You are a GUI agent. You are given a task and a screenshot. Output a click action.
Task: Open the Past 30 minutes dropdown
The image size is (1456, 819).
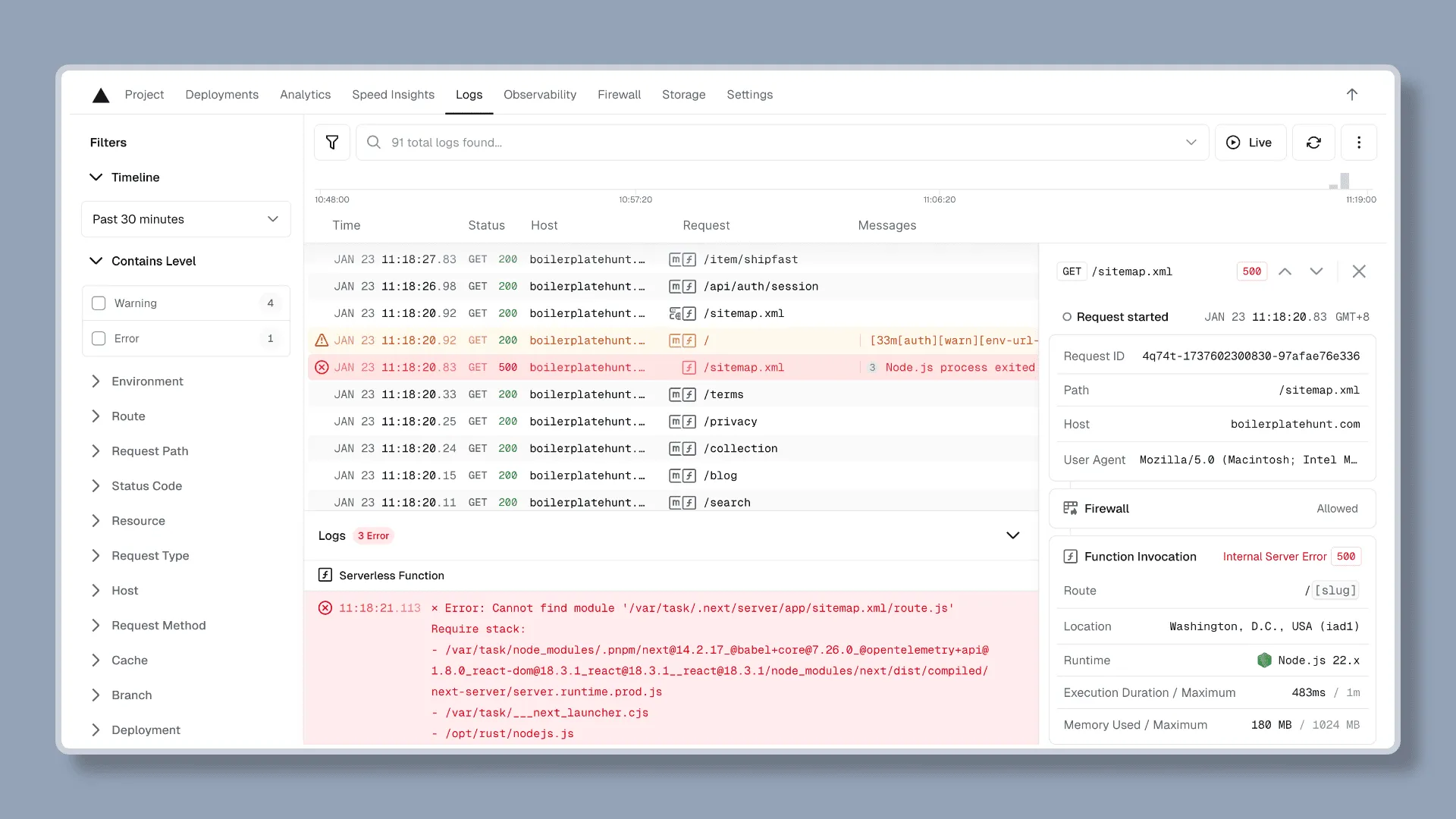tap(186, 219)
